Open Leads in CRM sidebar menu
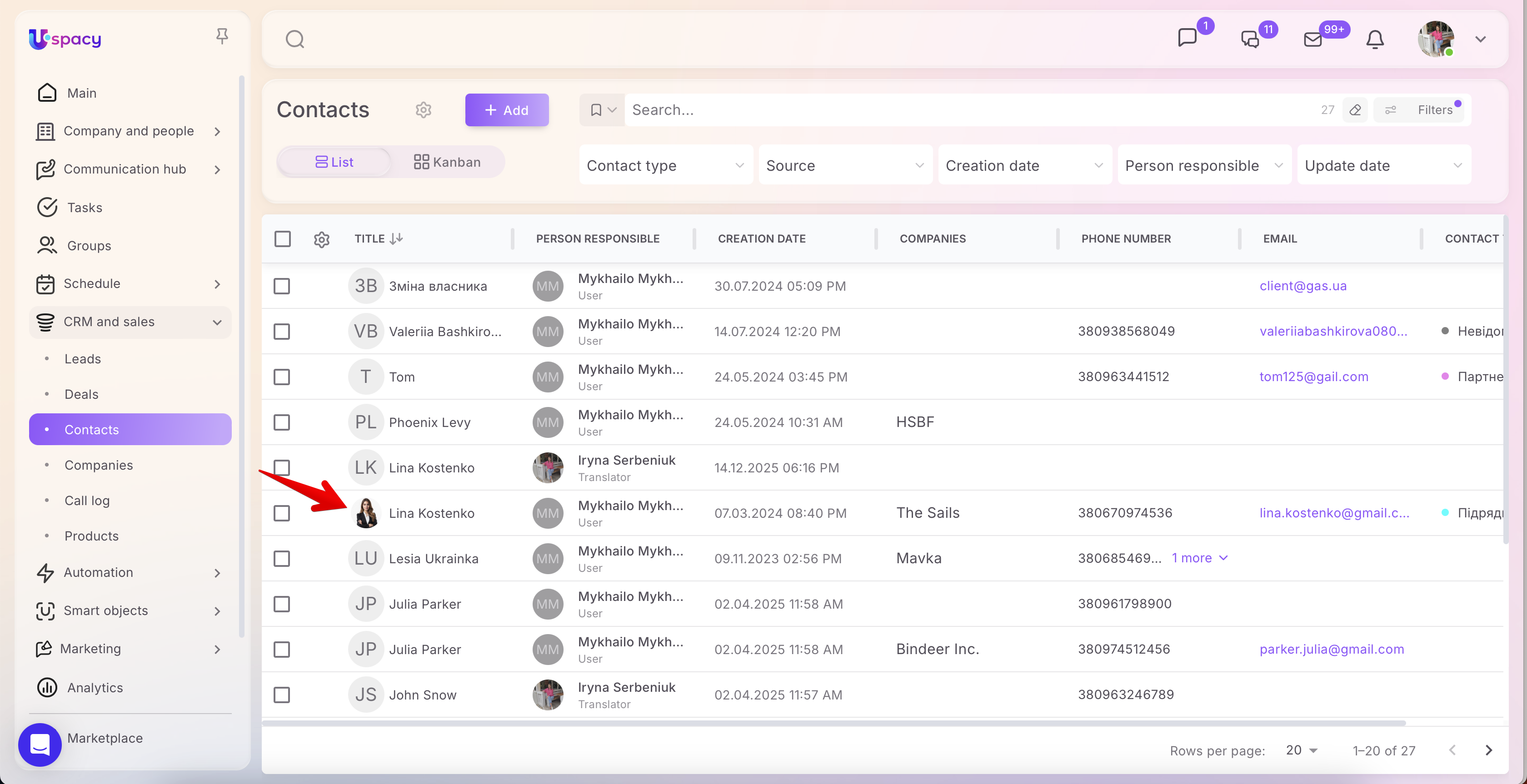Screen dimensions: 1527x784 pyautogui.click(x=82, y=359)
